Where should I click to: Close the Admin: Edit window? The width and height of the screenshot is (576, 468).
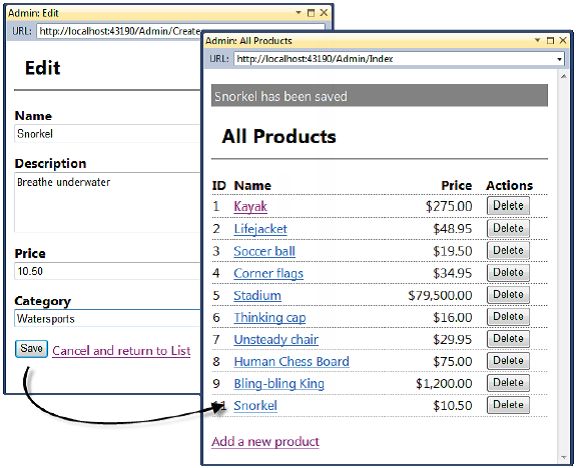click(324, 13)
